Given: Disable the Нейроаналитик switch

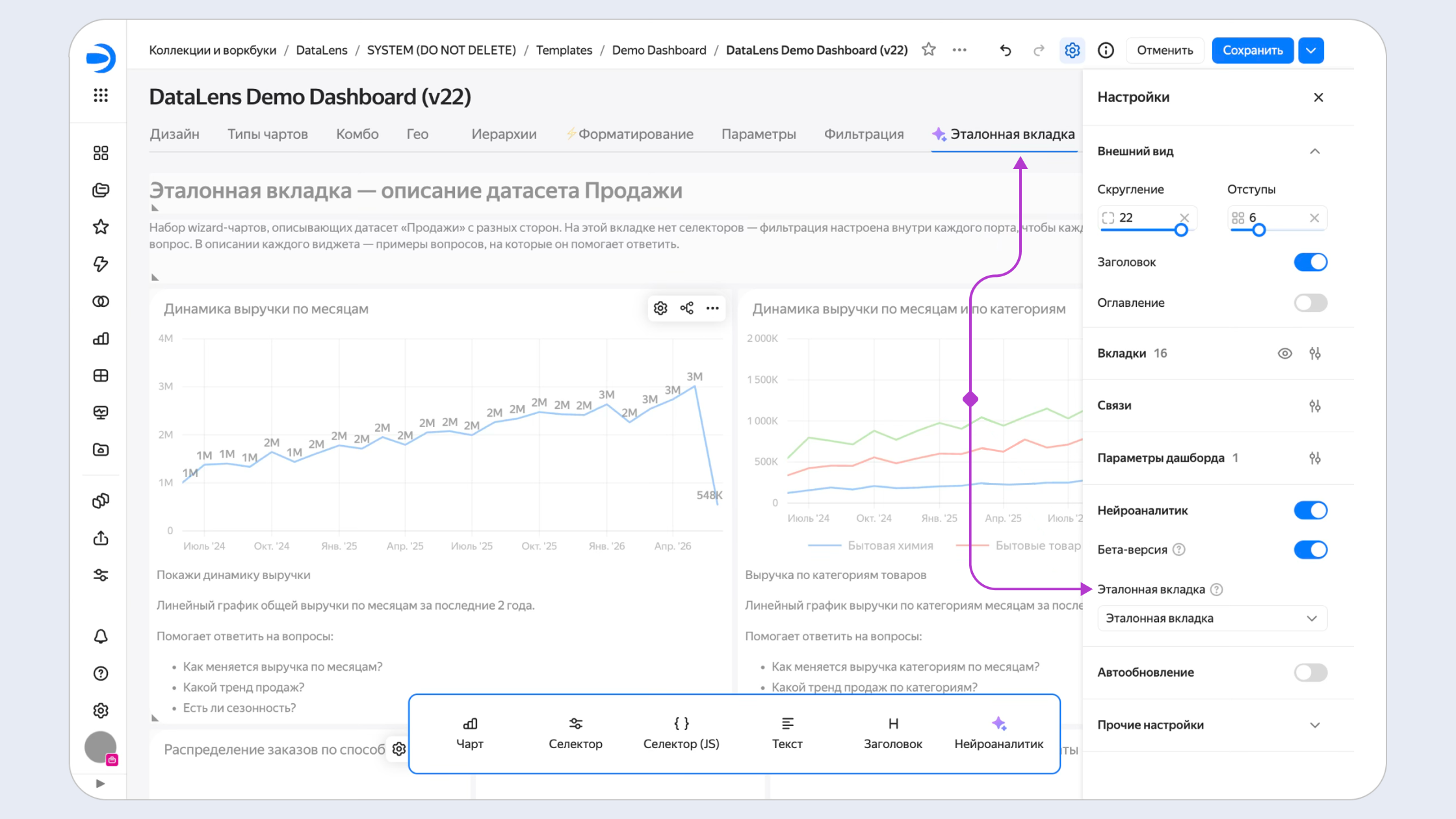Looking at the screenshot, I should tap(1310, 510).
